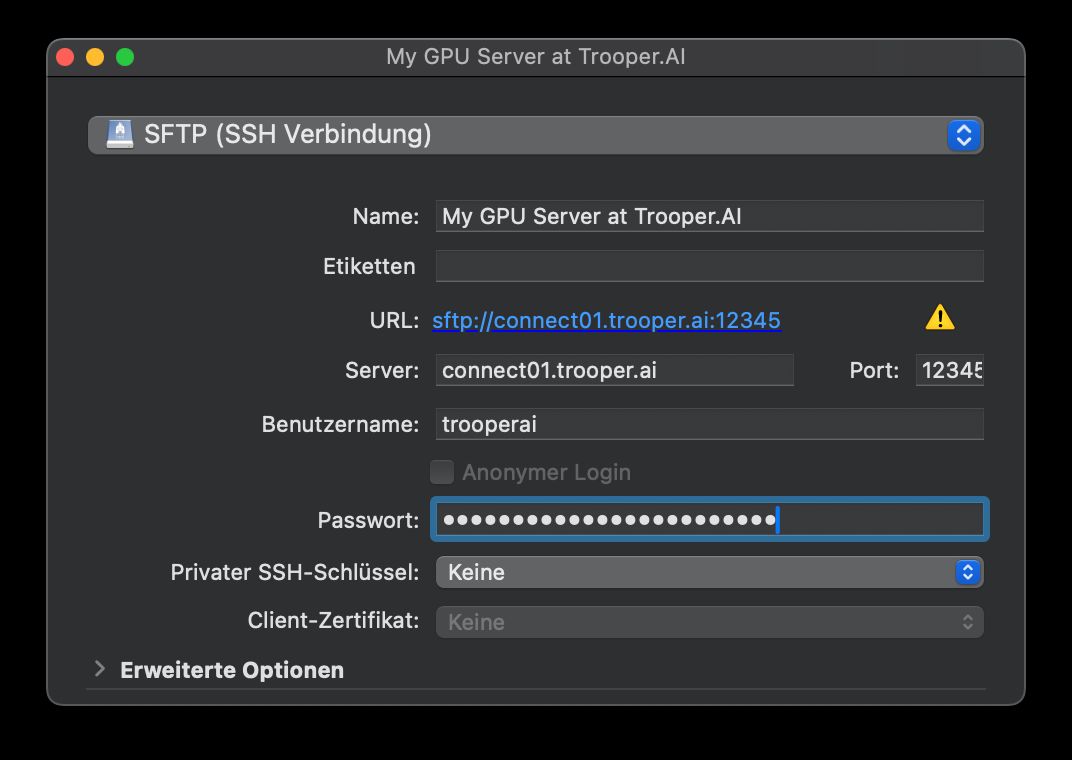Click the Privater SSH-Schlüssel label
This screenshot has height=760, width=1072.
click(x=295, y=572)
